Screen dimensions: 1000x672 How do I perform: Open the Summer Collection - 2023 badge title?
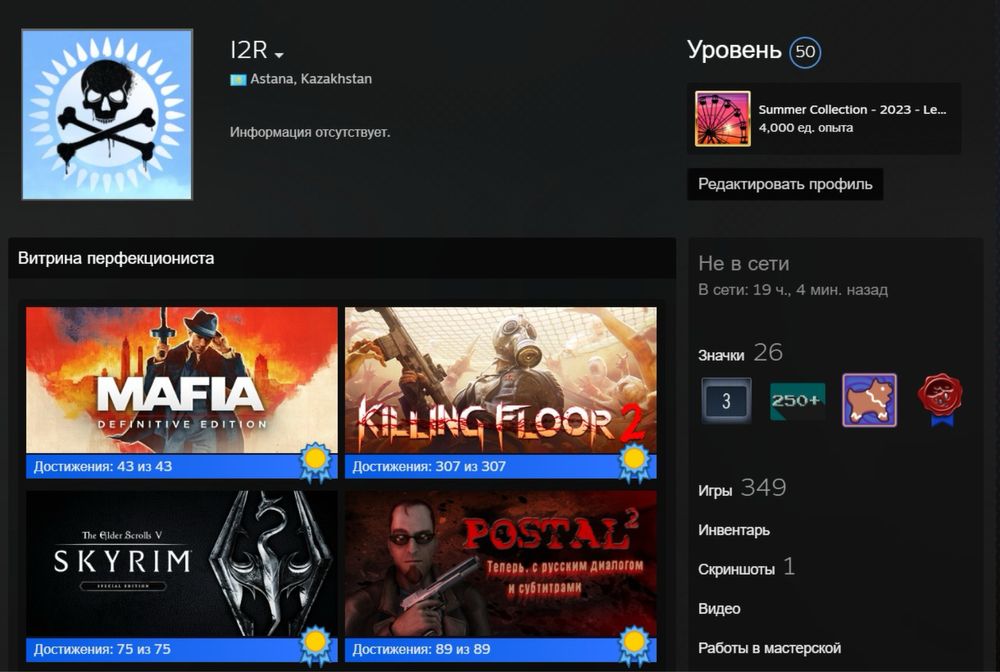tap(852, 110)
